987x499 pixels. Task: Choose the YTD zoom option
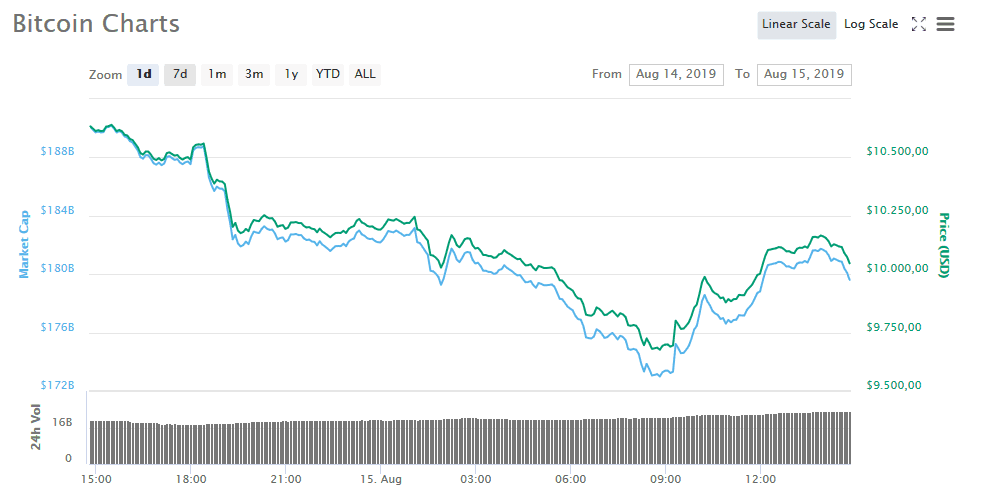(327, 74)
